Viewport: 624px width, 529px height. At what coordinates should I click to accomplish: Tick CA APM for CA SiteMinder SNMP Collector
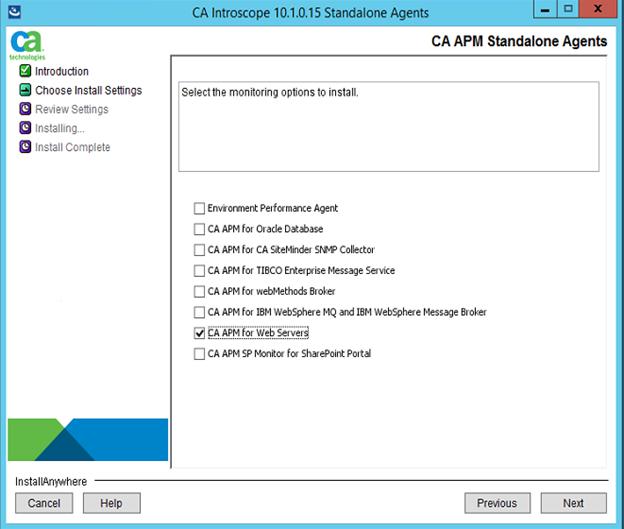pyautogui.click(x=199, y=250)
